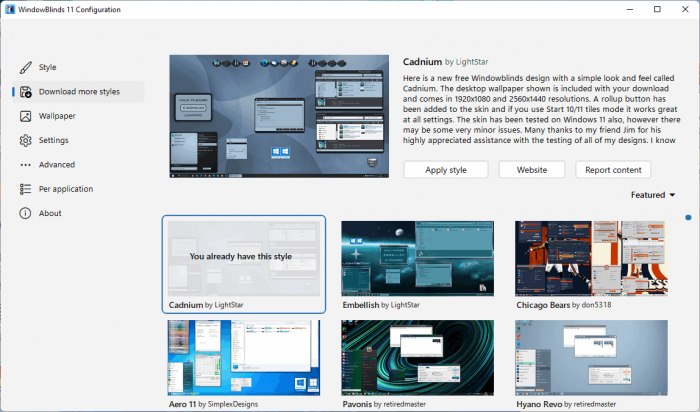Click the Wallpaper picture icon
Image resolution: width=700 pixels, height=412 pixels.
click(25, 116)
